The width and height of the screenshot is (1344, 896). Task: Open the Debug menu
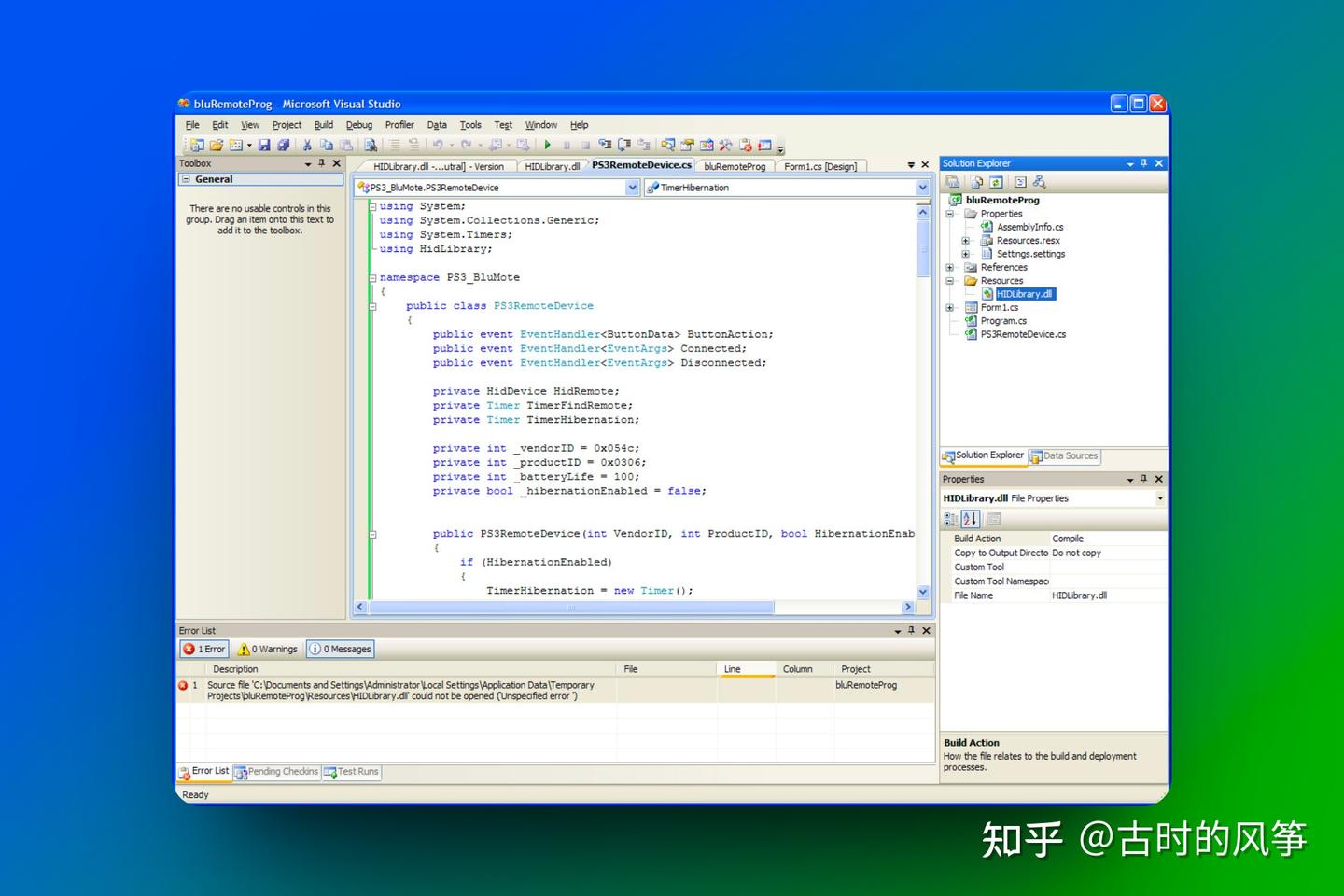click(x=359, y=125)
